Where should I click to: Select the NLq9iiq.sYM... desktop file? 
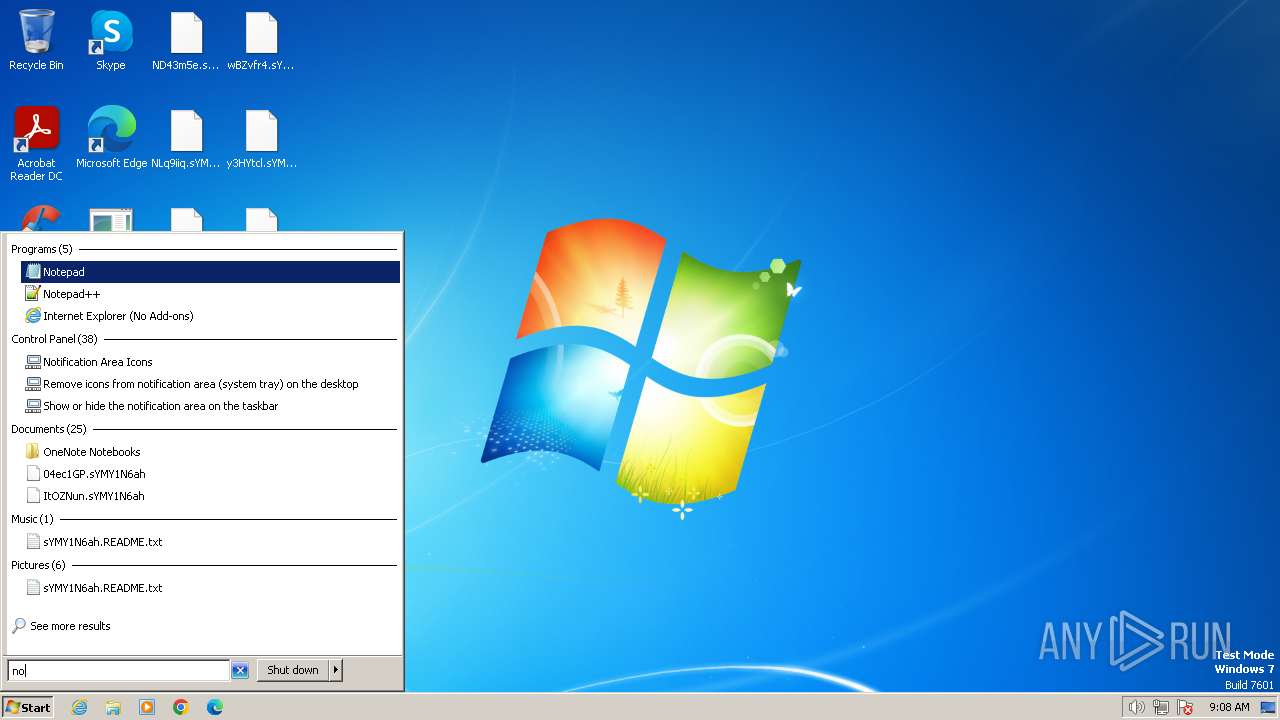click(186, 137)
